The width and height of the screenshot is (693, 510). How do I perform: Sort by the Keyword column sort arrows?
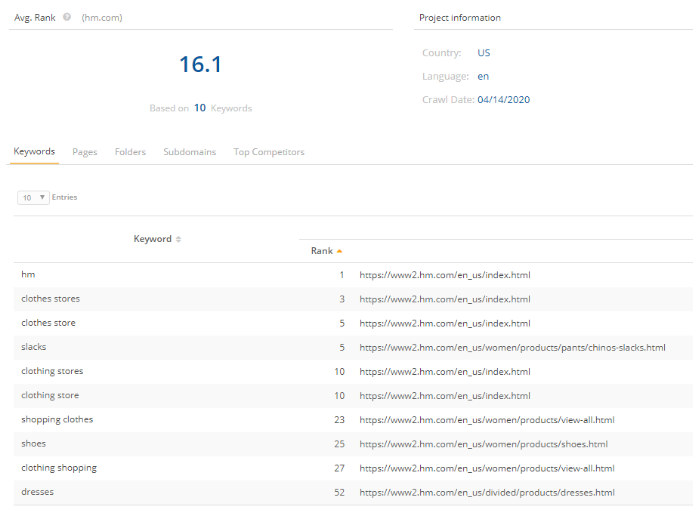pyautogui.click(x=179, y=239)
